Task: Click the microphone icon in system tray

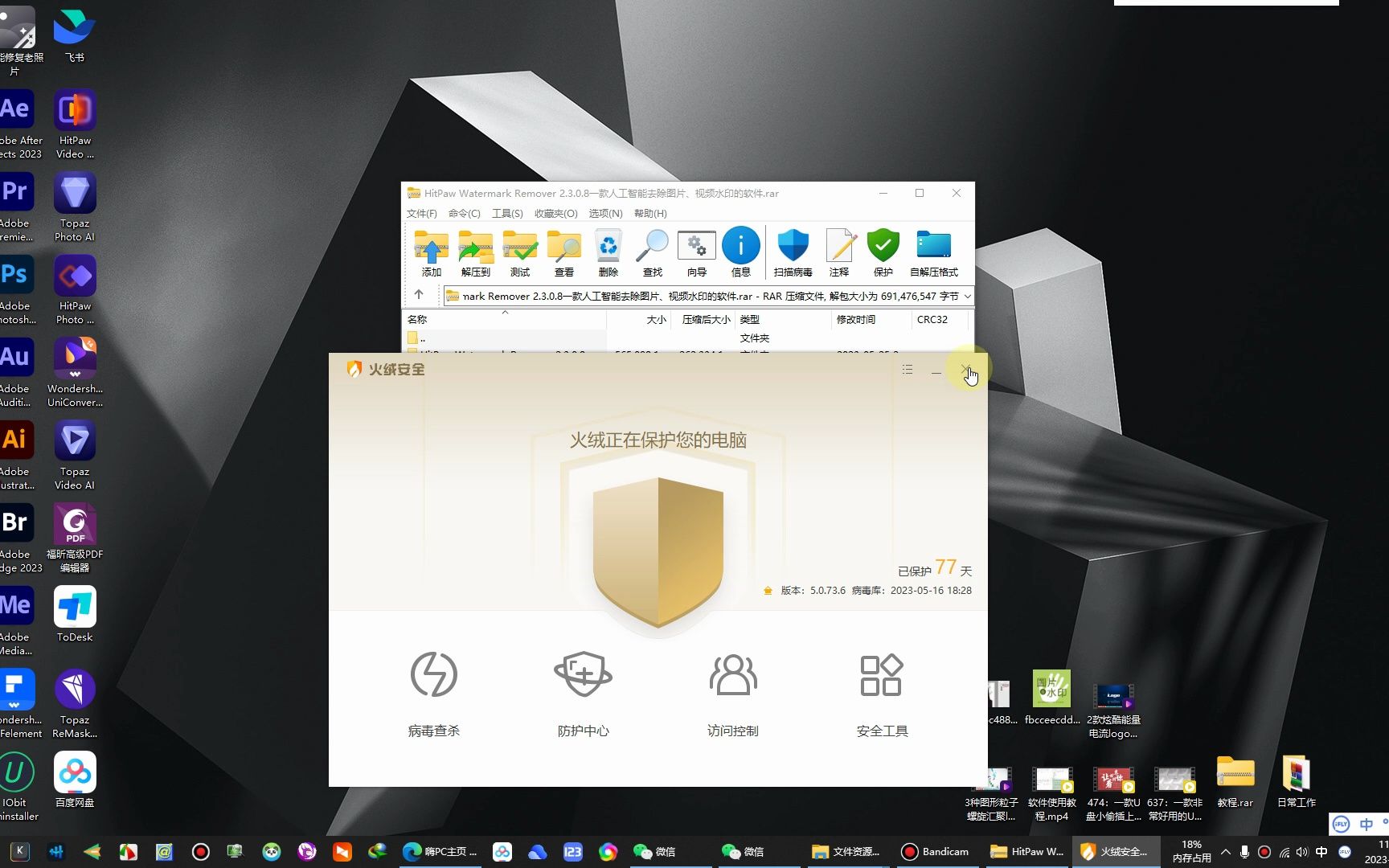Action: [x=1244, y=852]
